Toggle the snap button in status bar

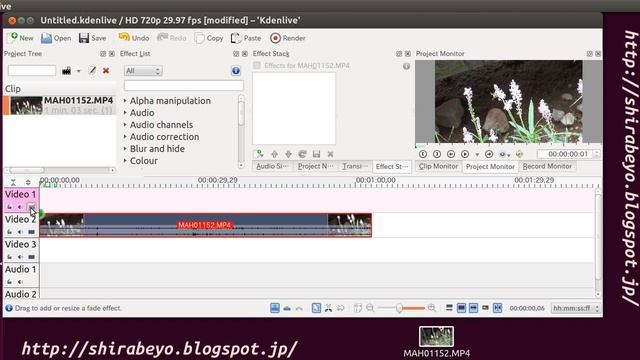tap(497, 308)
